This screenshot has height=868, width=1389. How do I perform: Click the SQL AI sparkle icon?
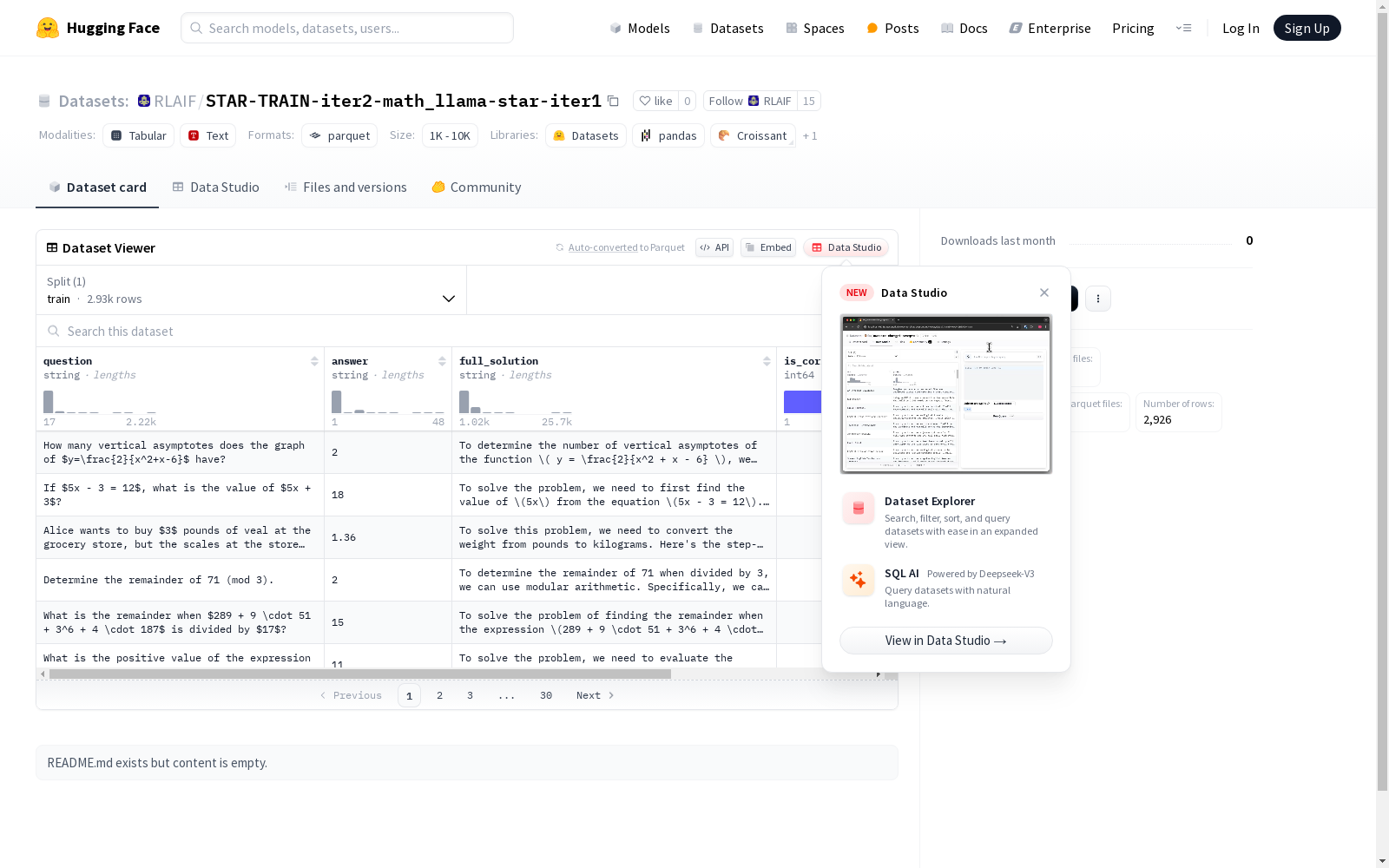(x=859, y=580)
